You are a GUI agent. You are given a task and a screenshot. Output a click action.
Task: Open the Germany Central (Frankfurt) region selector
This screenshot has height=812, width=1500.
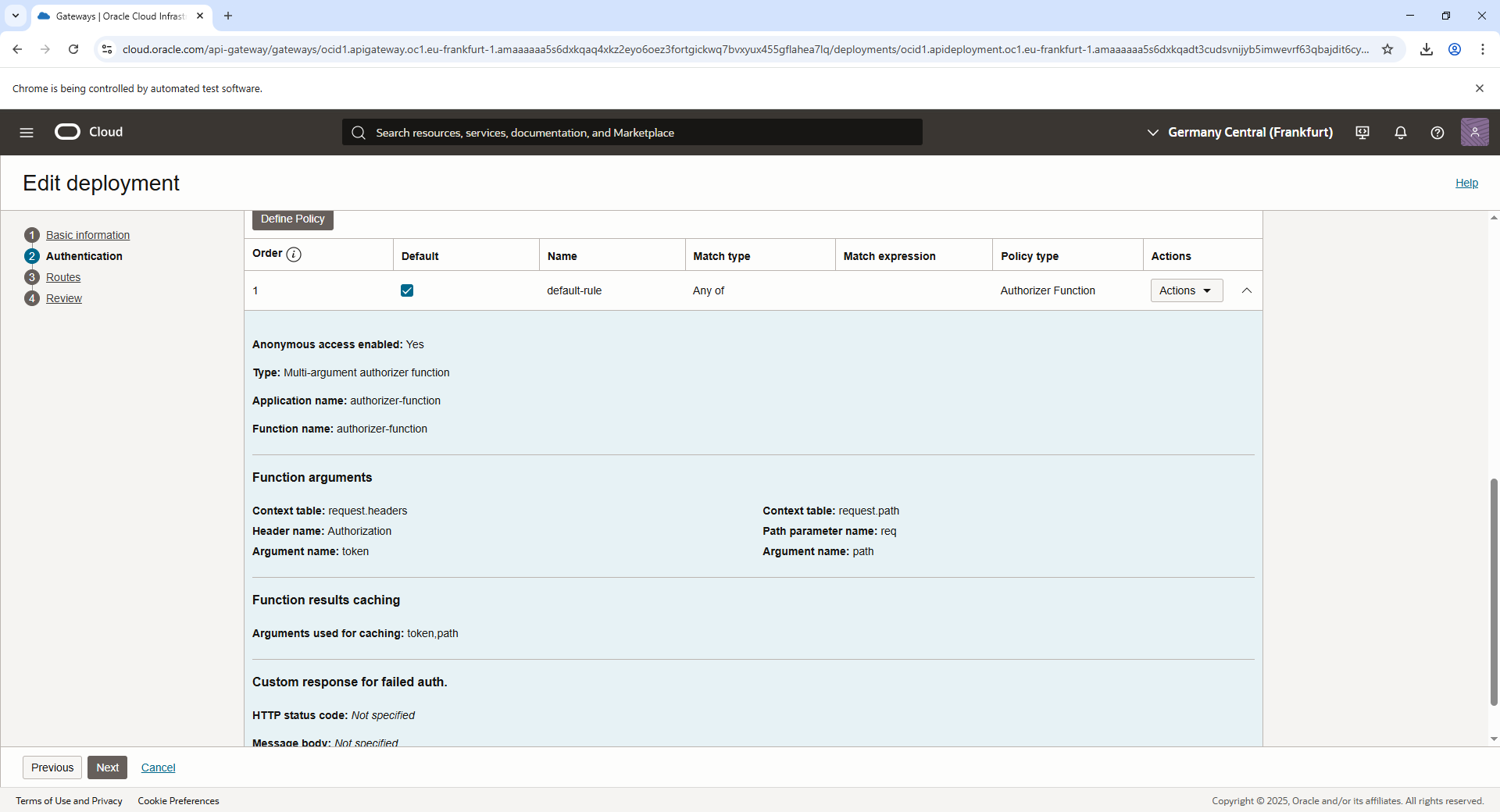[x=1239, y=133]
